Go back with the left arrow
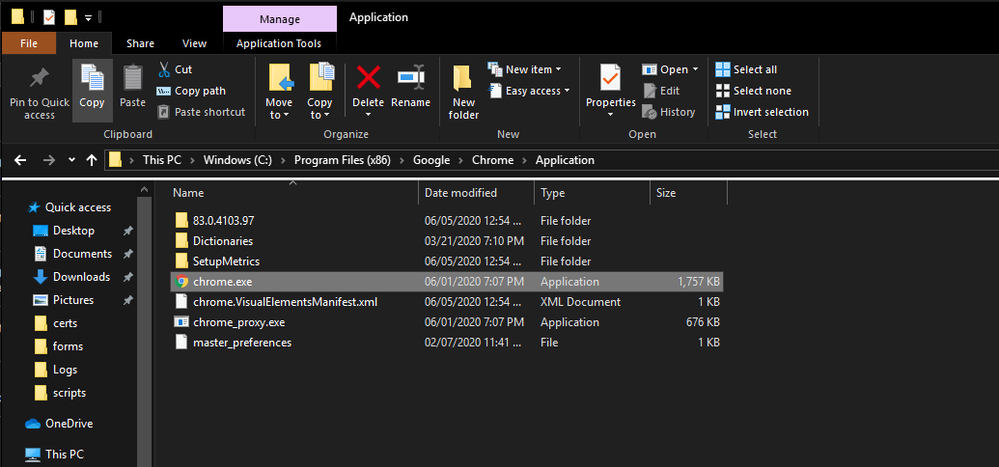This screenshot has width=999, height=467. (20, 160)
